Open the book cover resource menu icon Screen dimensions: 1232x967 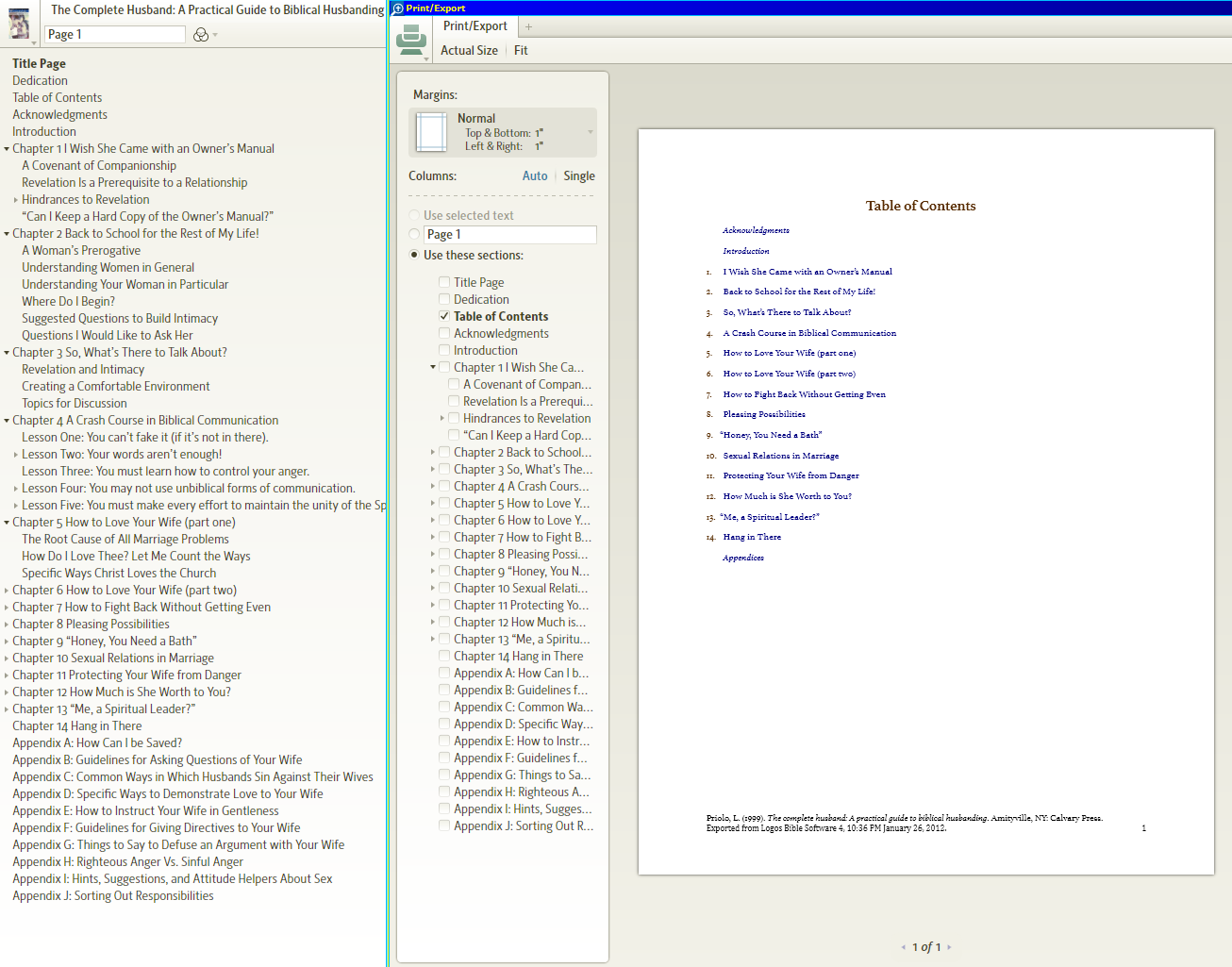19,24
